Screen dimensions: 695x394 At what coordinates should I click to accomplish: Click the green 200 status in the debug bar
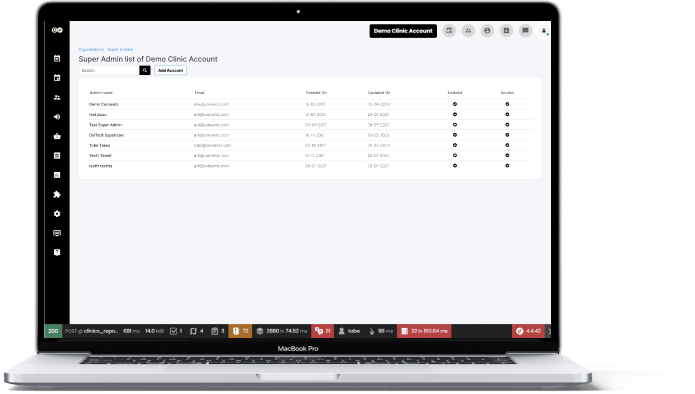(53, 331)
